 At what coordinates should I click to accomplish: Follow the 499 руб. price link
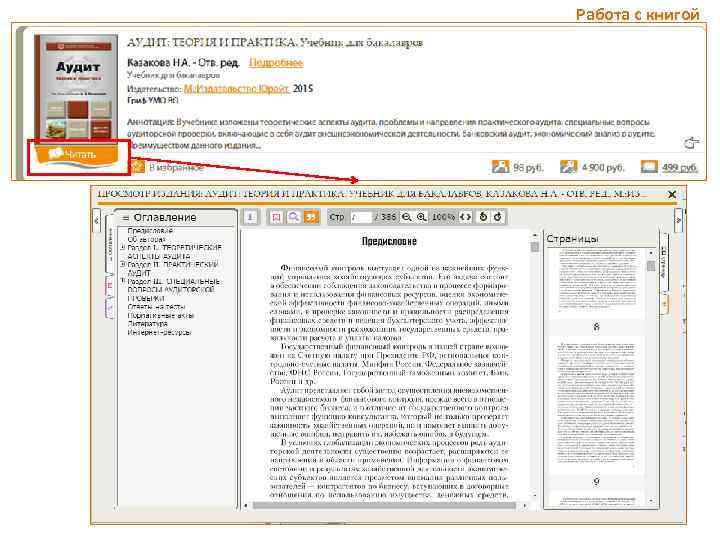click(x=680, y=168)
